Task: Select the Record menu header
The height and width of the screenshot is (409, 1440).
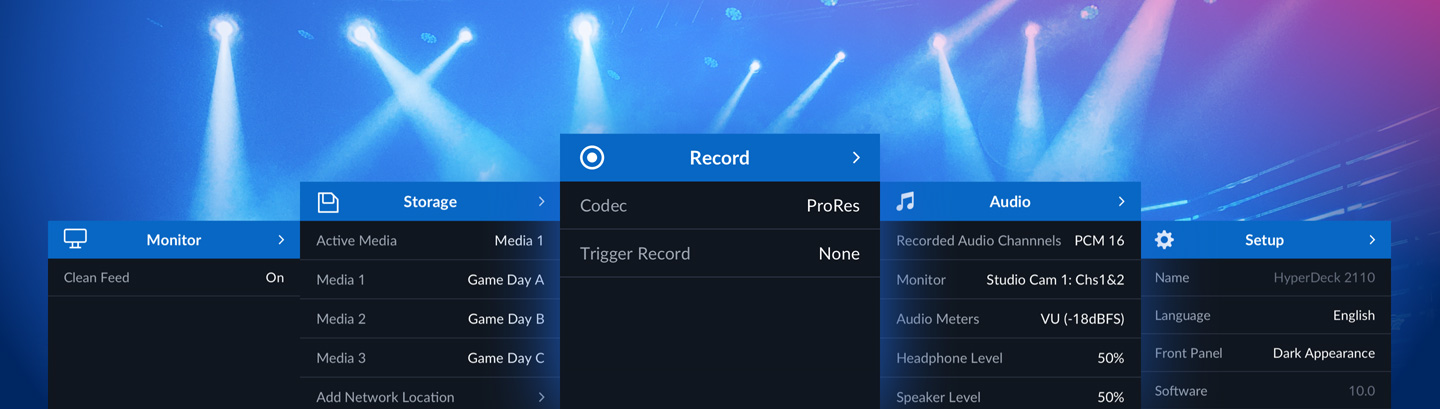Action: tap(720, 158)
